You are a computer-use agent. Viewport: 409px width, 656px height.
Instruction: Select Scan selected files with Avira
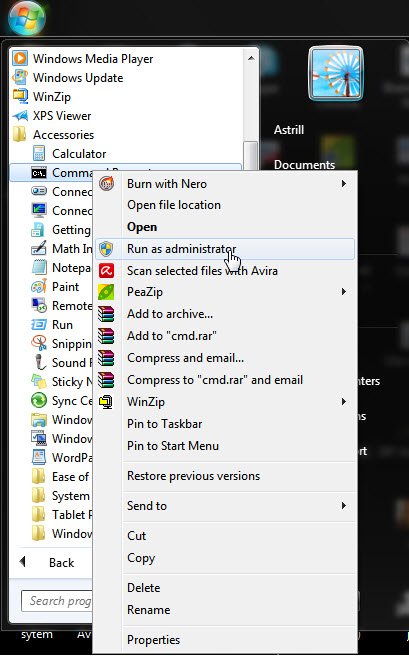tap(202, 271)
